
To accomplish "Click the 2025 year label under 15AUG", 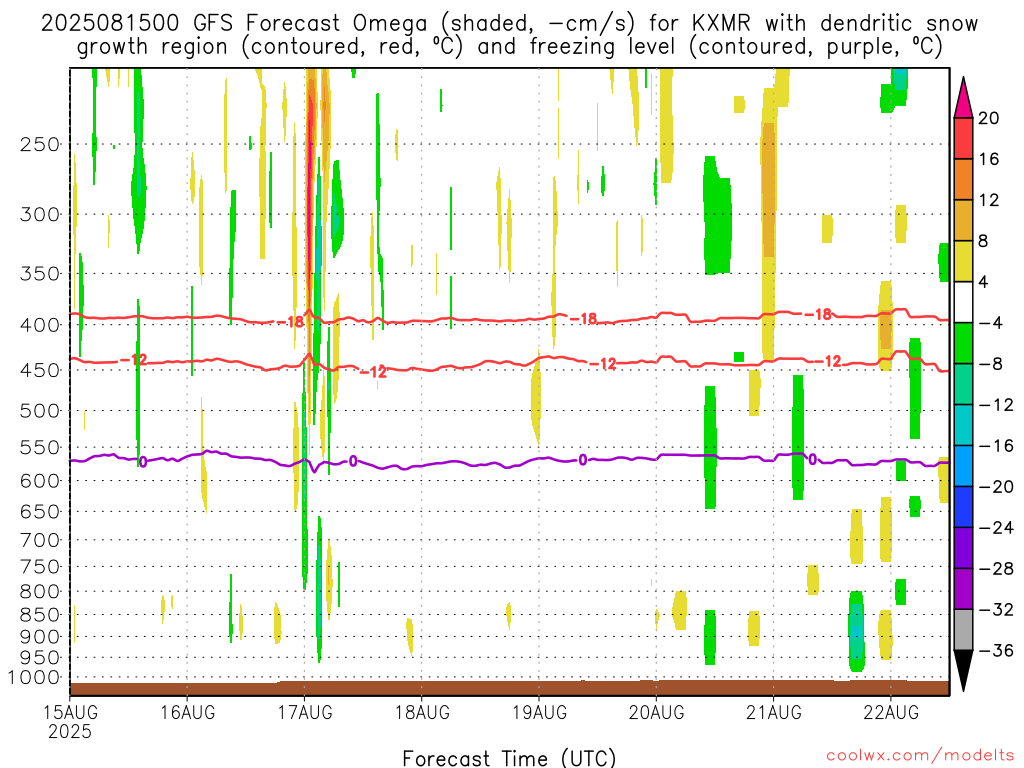I will coord(70,732).
